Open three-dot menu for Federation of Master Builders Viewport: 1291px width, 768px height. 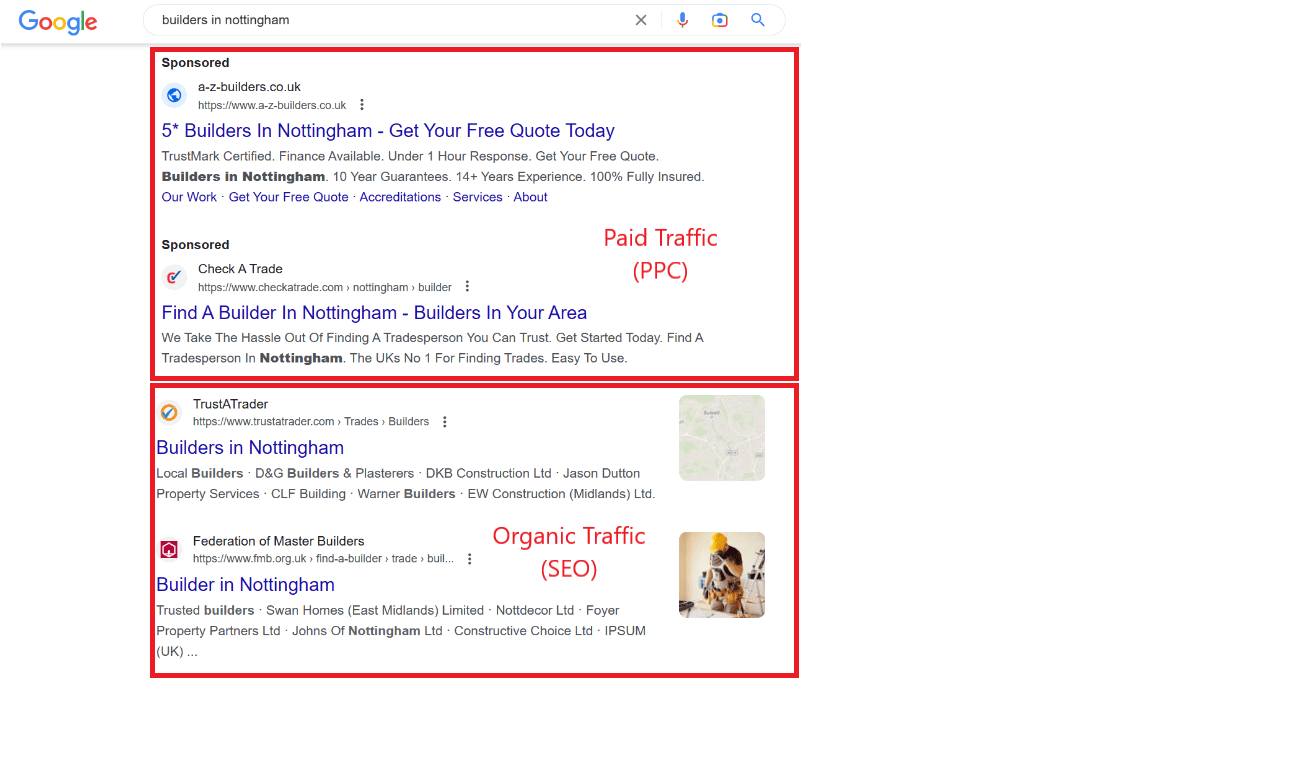470,559
